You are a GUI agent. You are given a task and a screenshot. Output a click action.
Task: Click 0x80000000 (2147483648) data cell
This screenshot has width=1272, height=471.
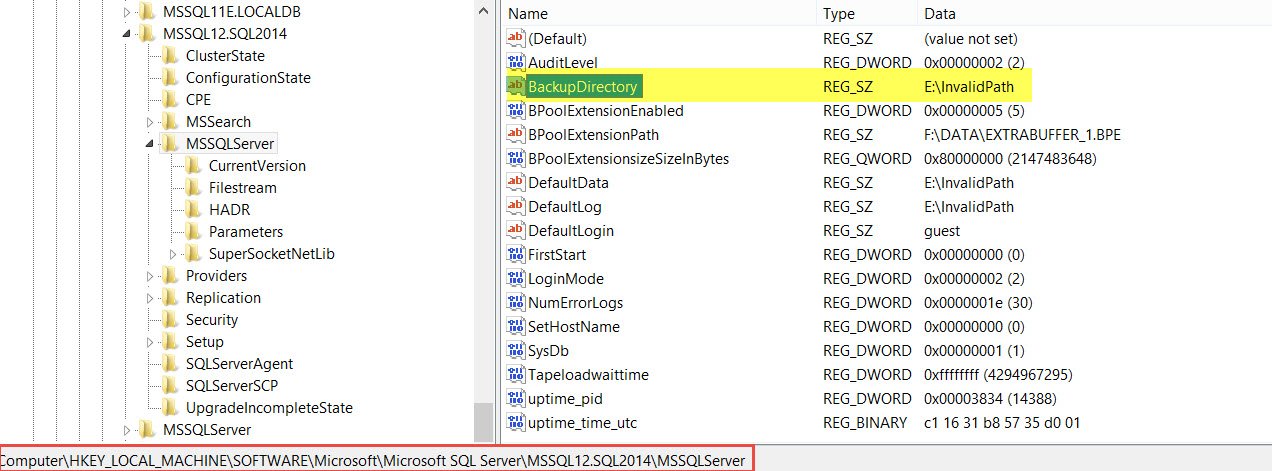[1012, 159]
